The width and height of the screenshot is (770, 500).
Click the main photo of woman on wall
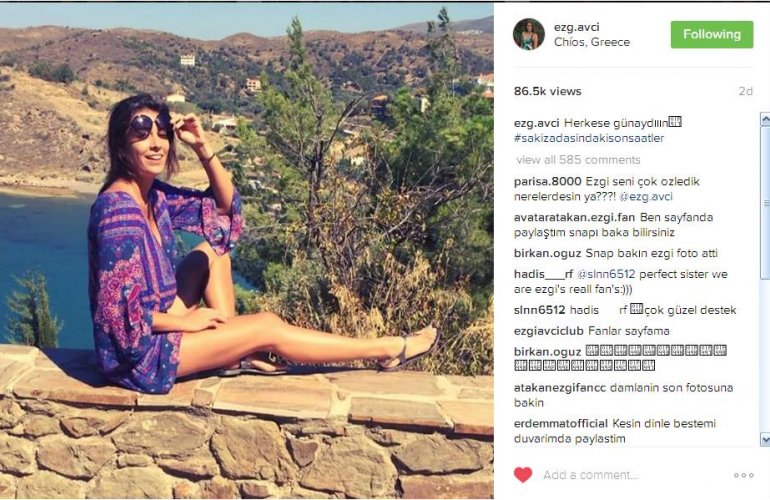pyautogui.click(x=247, y=250)
